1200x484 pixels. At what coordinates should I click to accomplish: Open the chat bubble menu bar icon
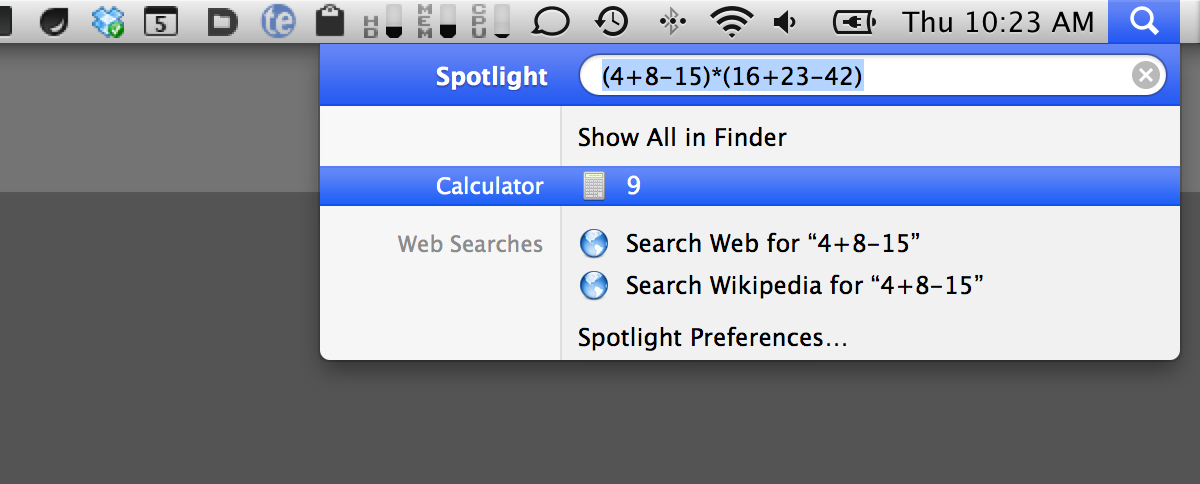(551, 21)
